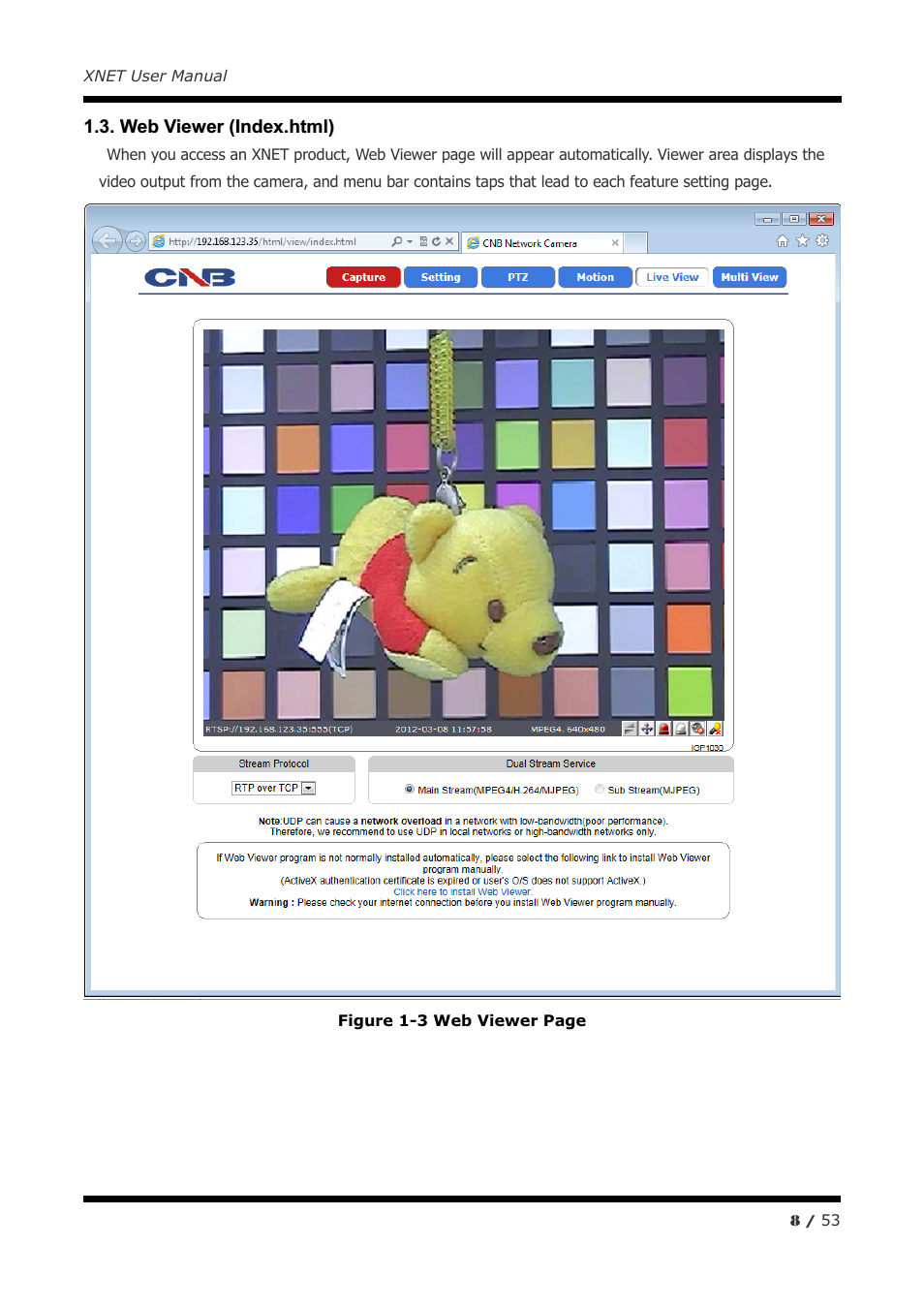
Task: Minimize the browser window
Action: 767,219
